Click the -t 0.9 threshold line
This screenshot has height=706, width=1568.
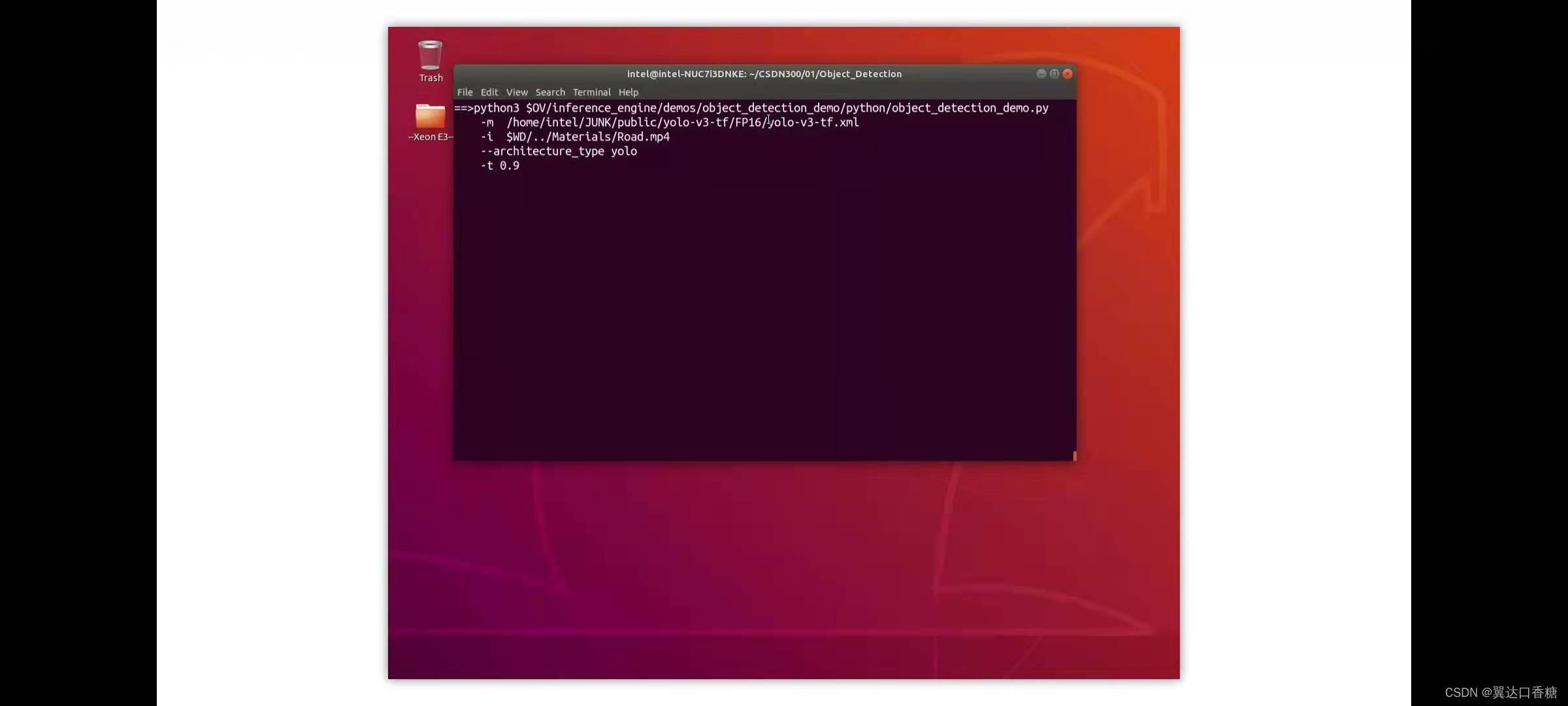[500, 165]
